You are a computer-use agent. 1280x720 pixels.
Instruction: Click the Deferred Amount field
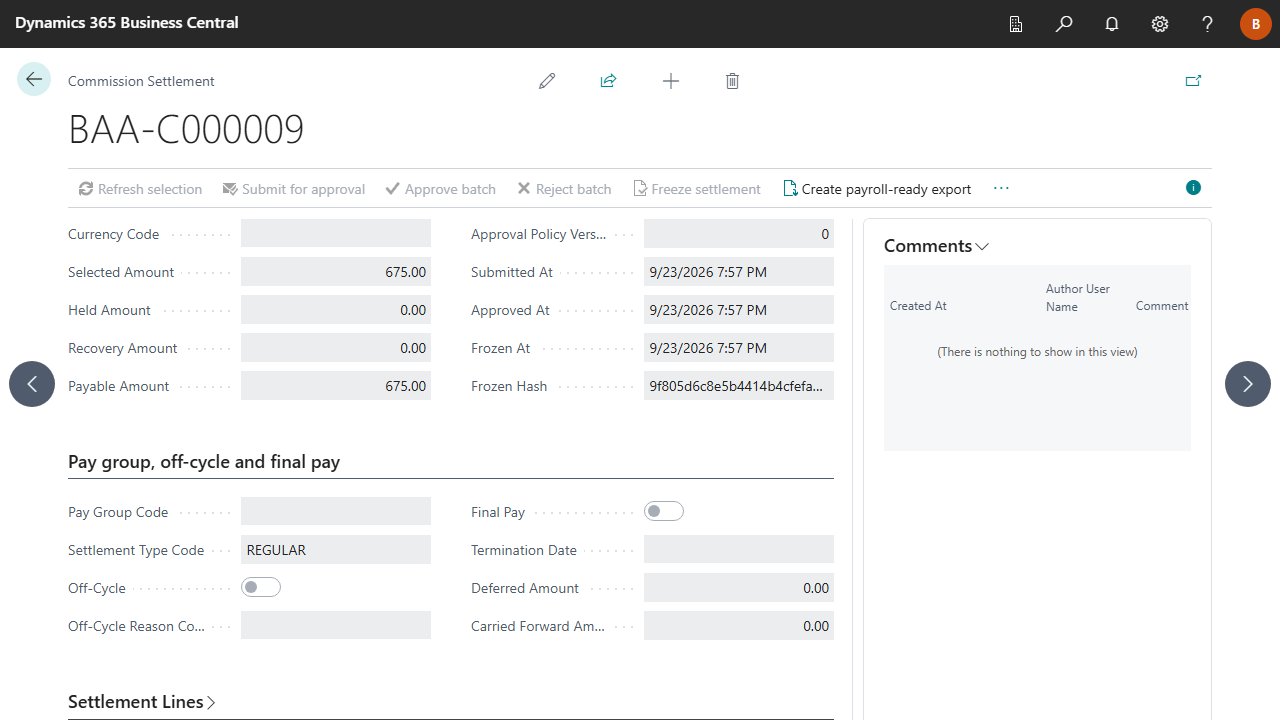click(739, 588)
